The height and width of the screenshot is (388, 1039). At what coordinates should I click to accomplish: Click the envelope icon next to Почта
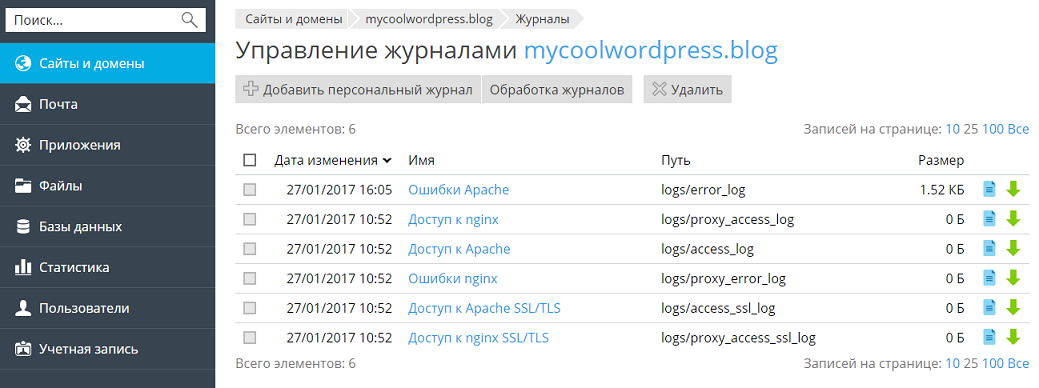click(23, 105)
